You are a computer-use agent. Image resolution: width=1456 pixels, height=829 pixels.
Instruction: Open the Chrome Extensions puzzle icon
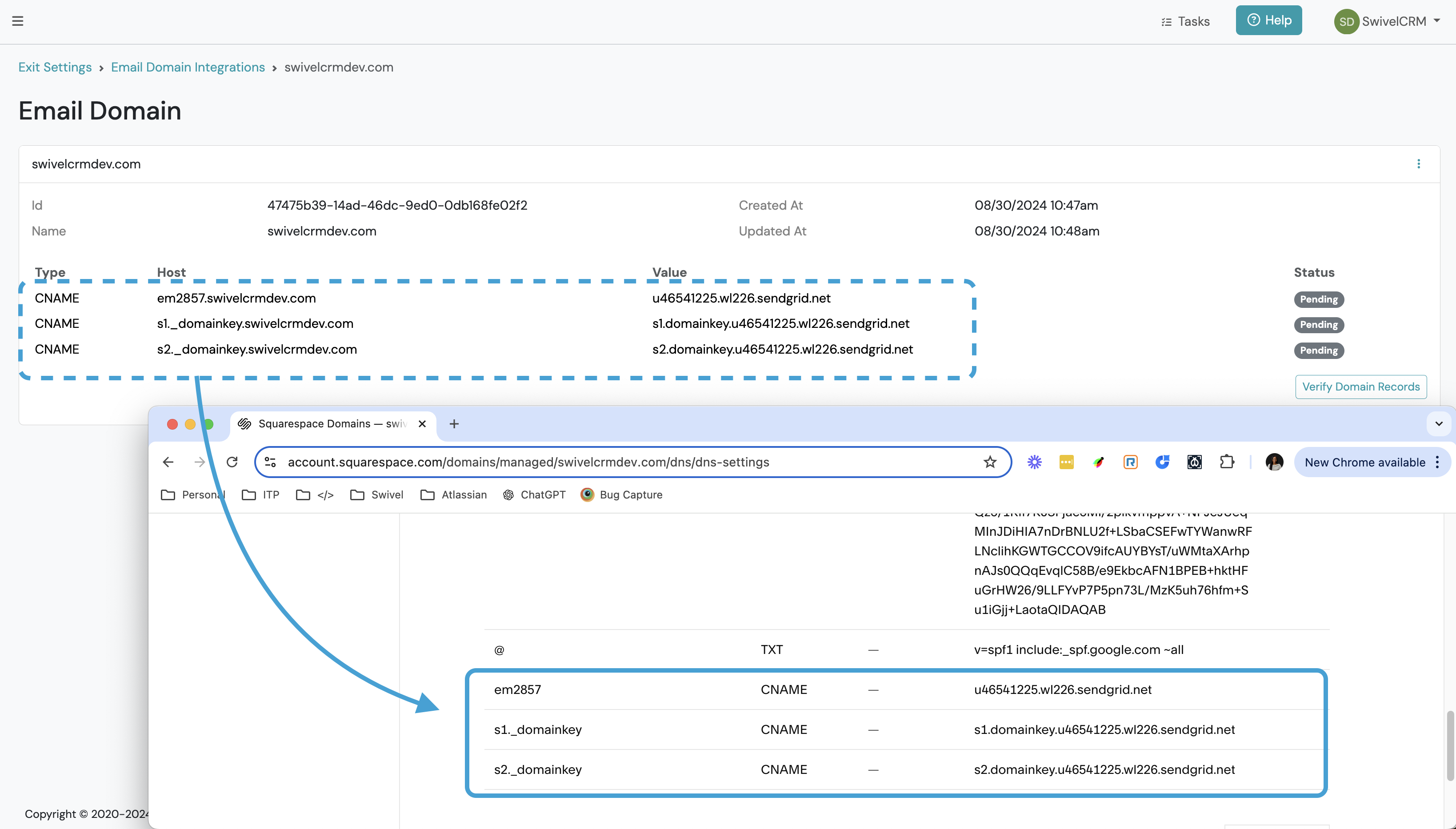pos(1227,462)
